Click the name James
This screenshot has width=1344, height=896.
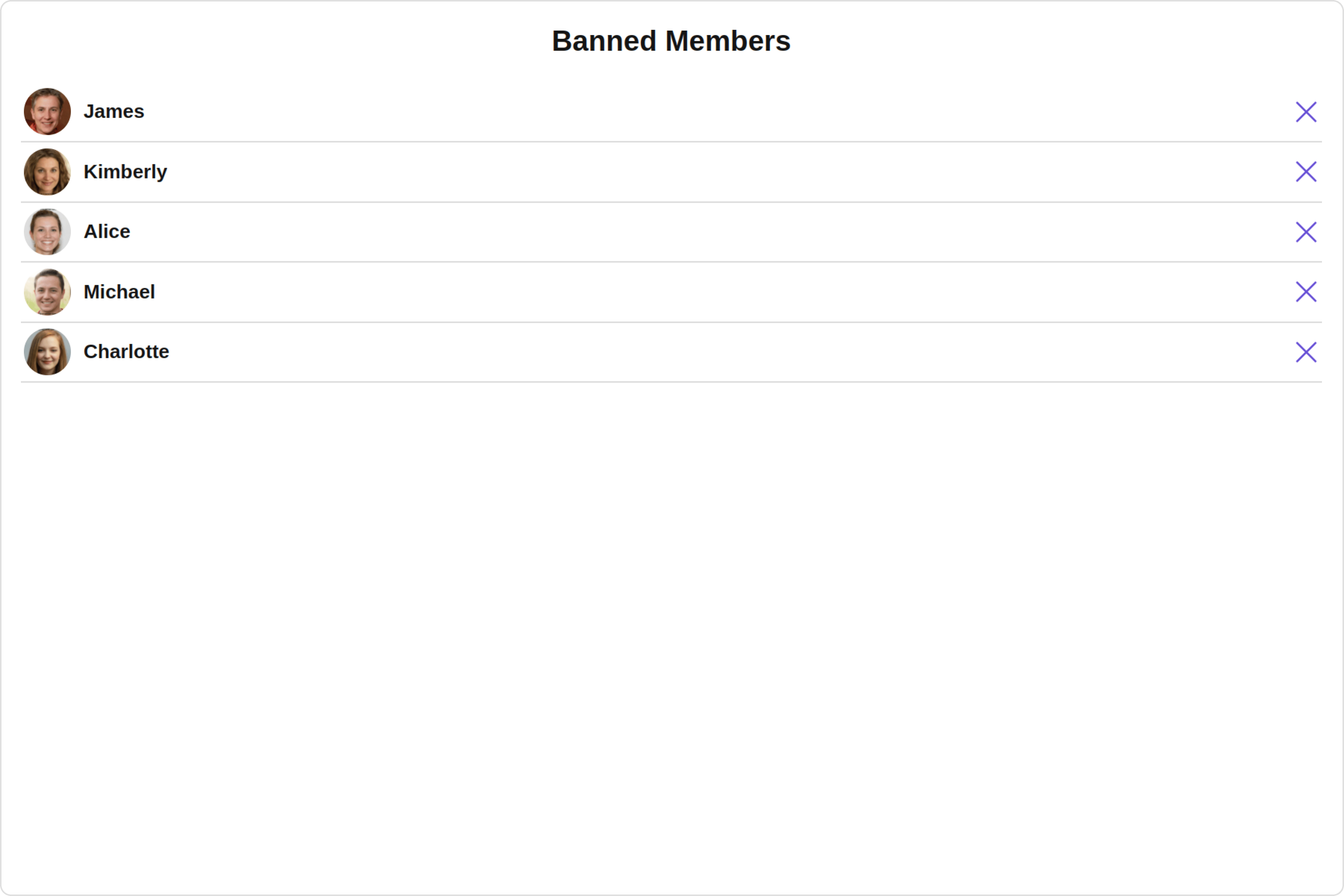tap(114, 111)
